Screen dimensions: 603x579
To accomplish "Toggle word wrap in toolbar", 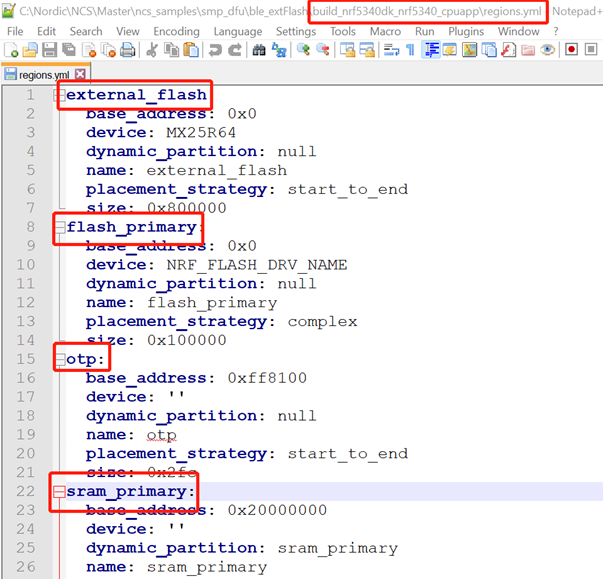I will (390, 49).
